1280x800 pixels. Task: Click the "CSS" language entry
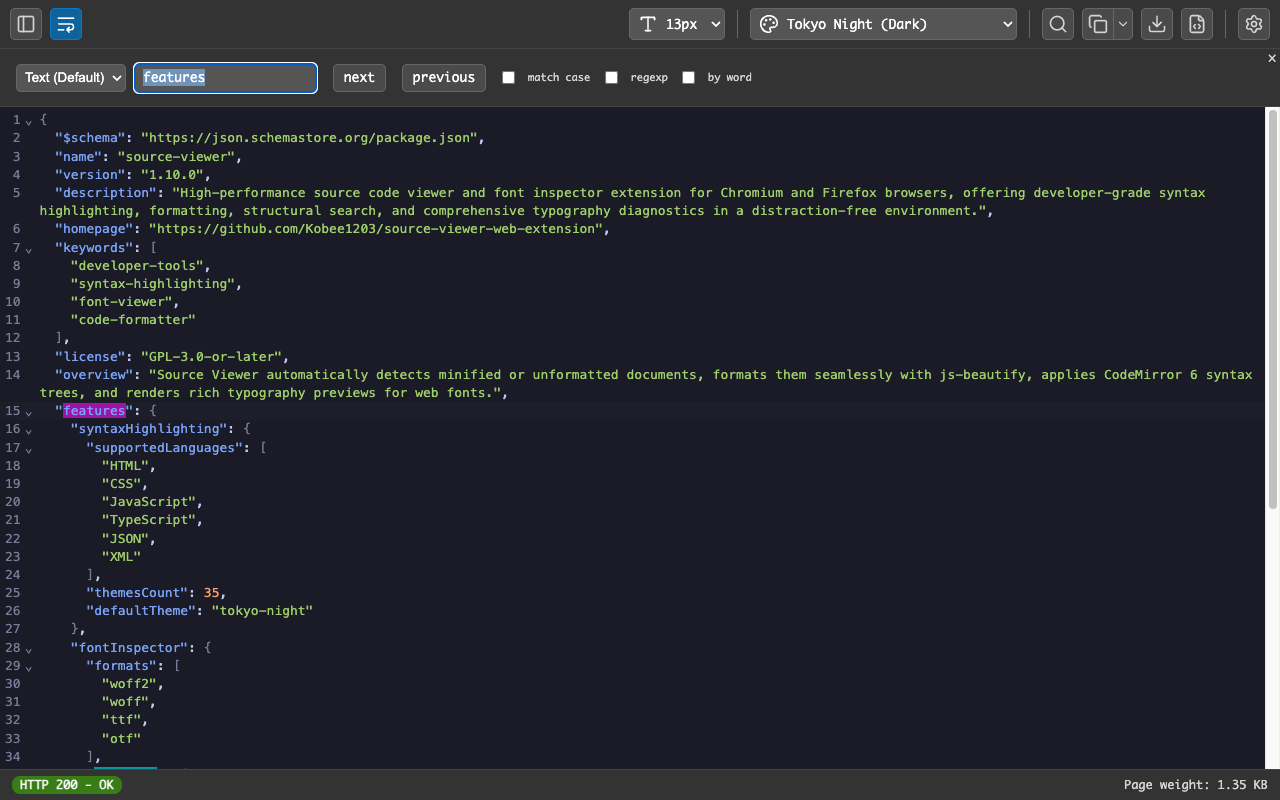121,484
